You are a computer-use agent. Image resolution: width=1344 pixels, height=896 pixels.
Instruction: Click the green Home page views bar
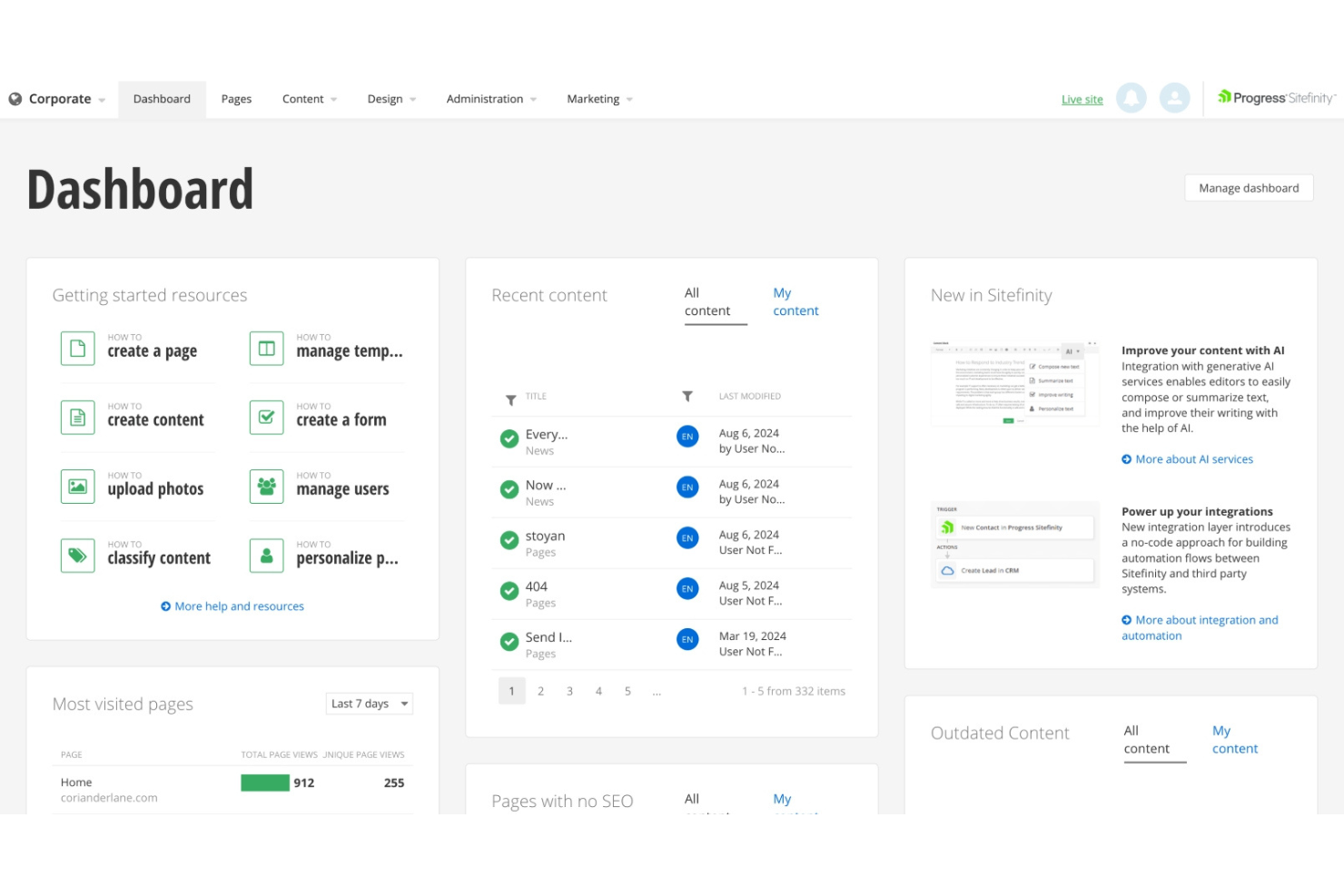click(x=265, y=783)
